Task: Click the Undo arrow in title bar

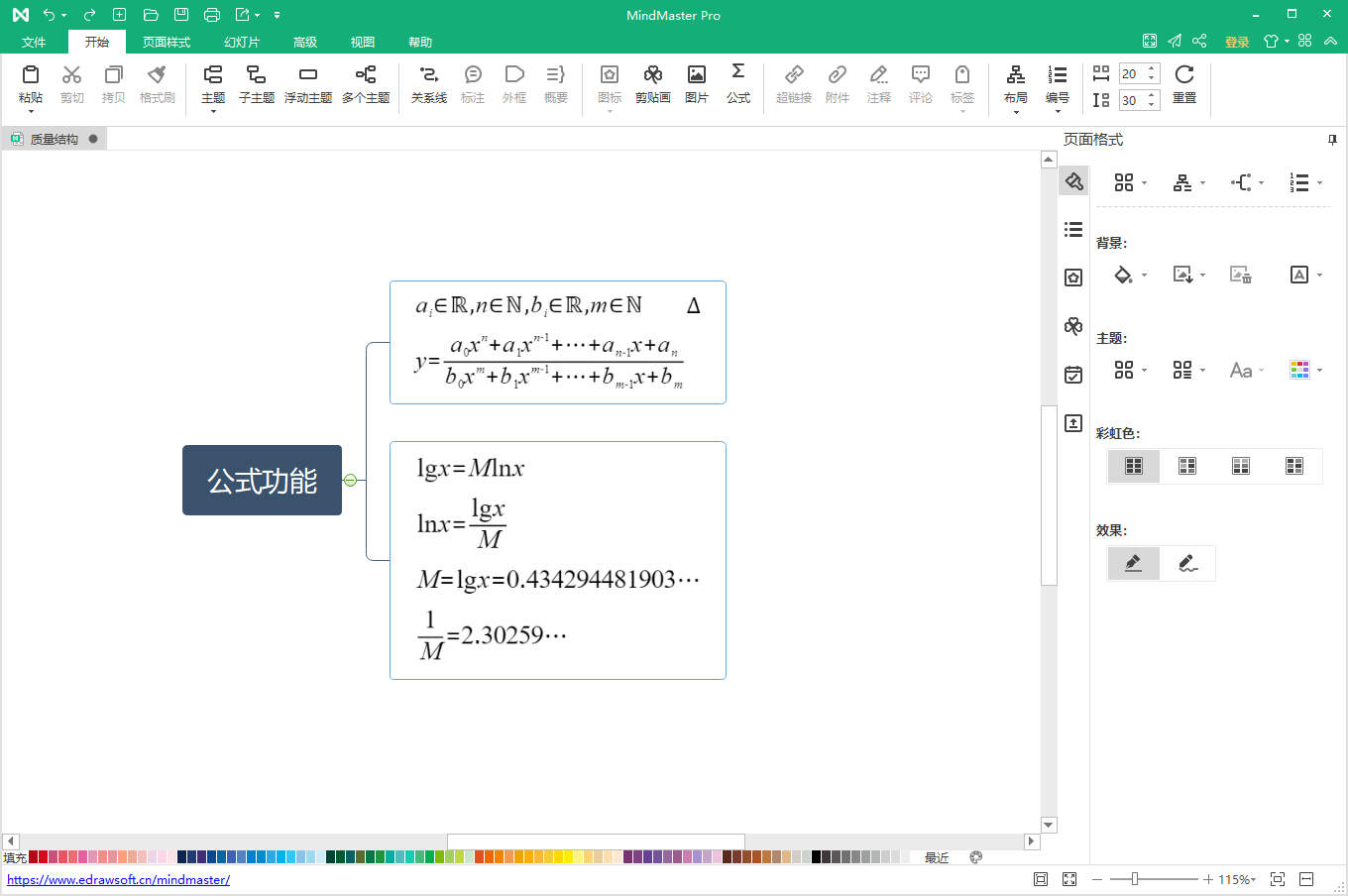Action: coord(49,15)
